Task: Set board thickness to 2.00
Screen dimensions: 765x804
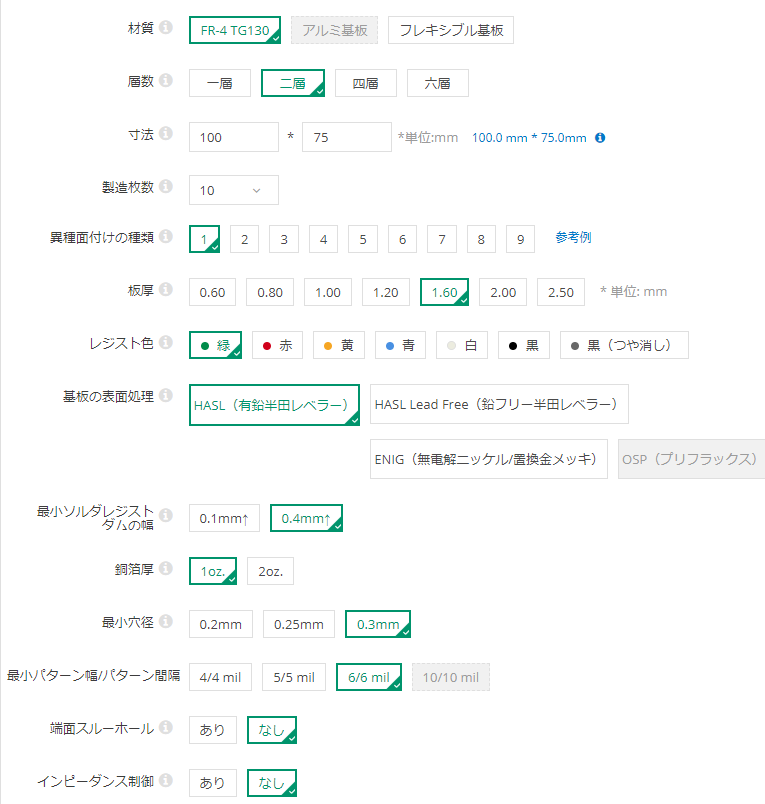Action: click(x=503, y=292)
